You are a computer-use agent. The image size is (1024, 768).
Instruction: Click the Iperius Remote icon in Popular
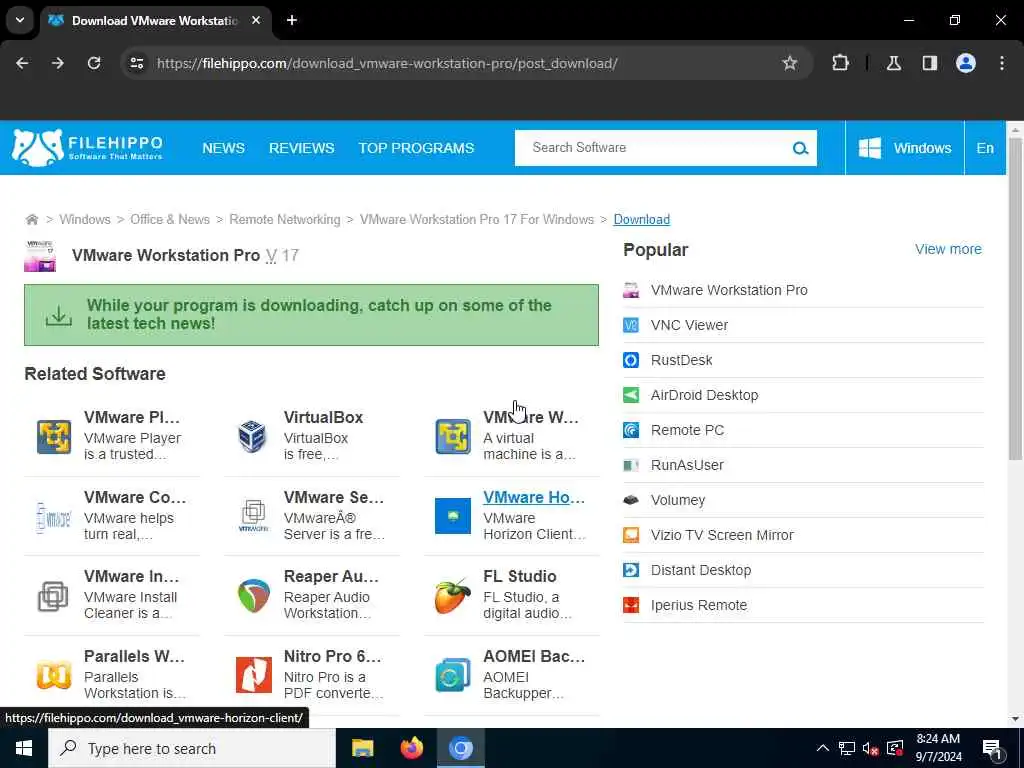(x=631, y=605)
